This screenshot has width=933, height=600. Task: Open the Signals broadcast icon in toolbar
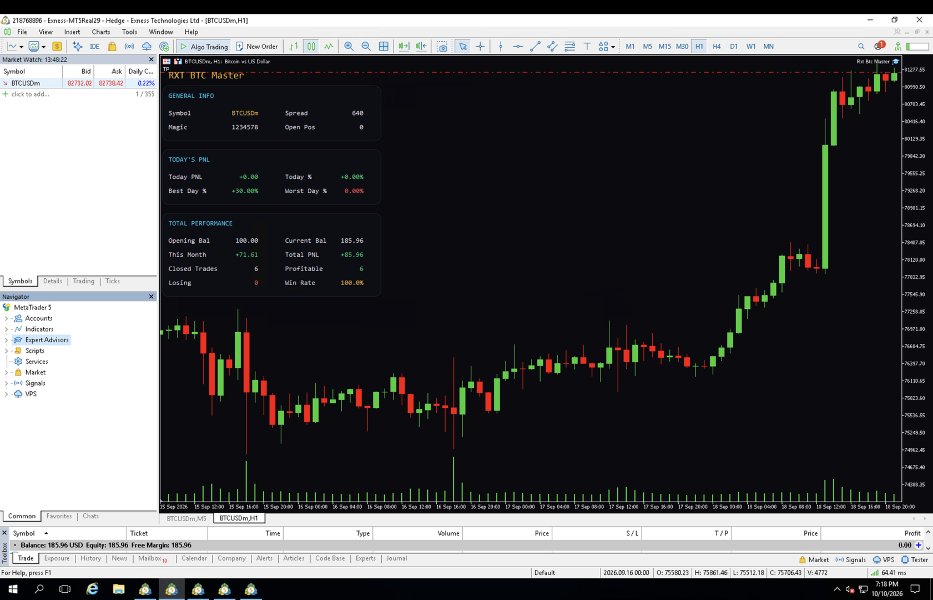click(x=129, y=46)
